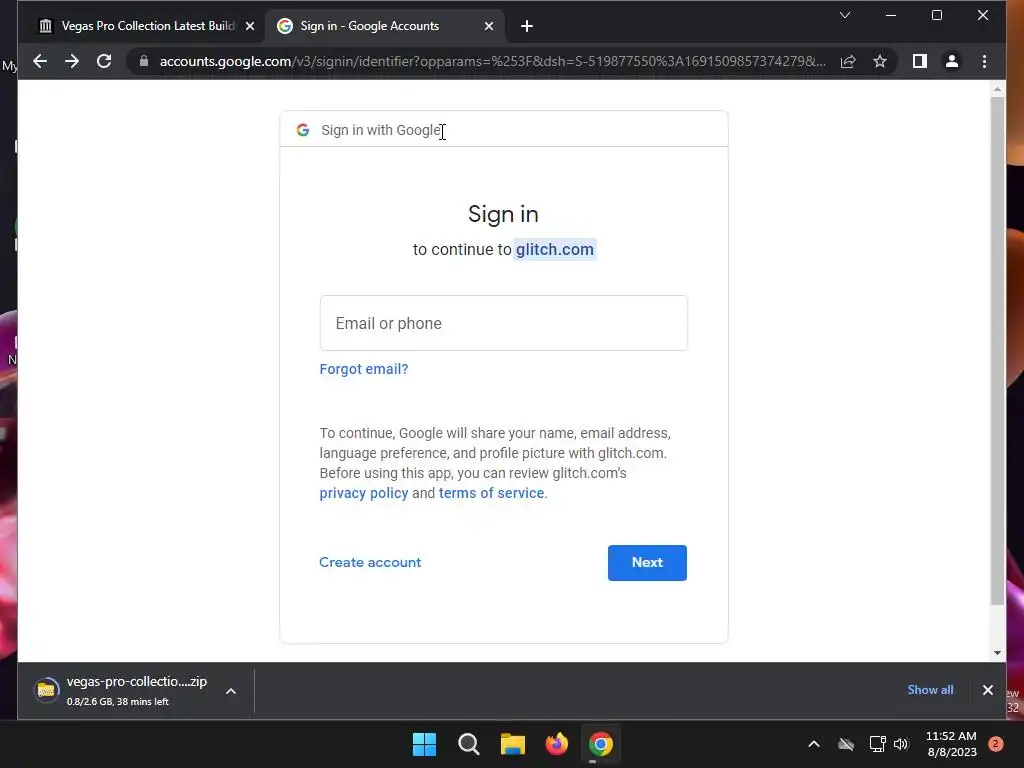Open Windows taskbar search
Viewport: 1024px width, 768px height.
tap(469, 744)
